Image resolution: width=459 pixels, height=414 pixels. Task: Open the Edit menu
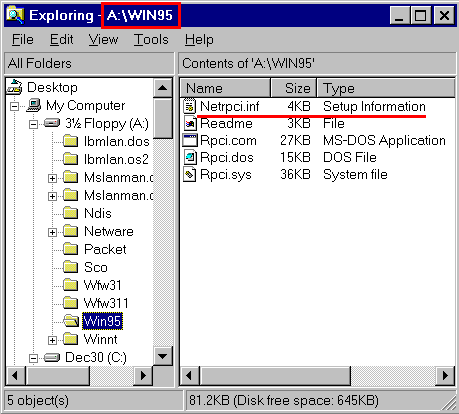pyautogui.click(x=61, y=40)
